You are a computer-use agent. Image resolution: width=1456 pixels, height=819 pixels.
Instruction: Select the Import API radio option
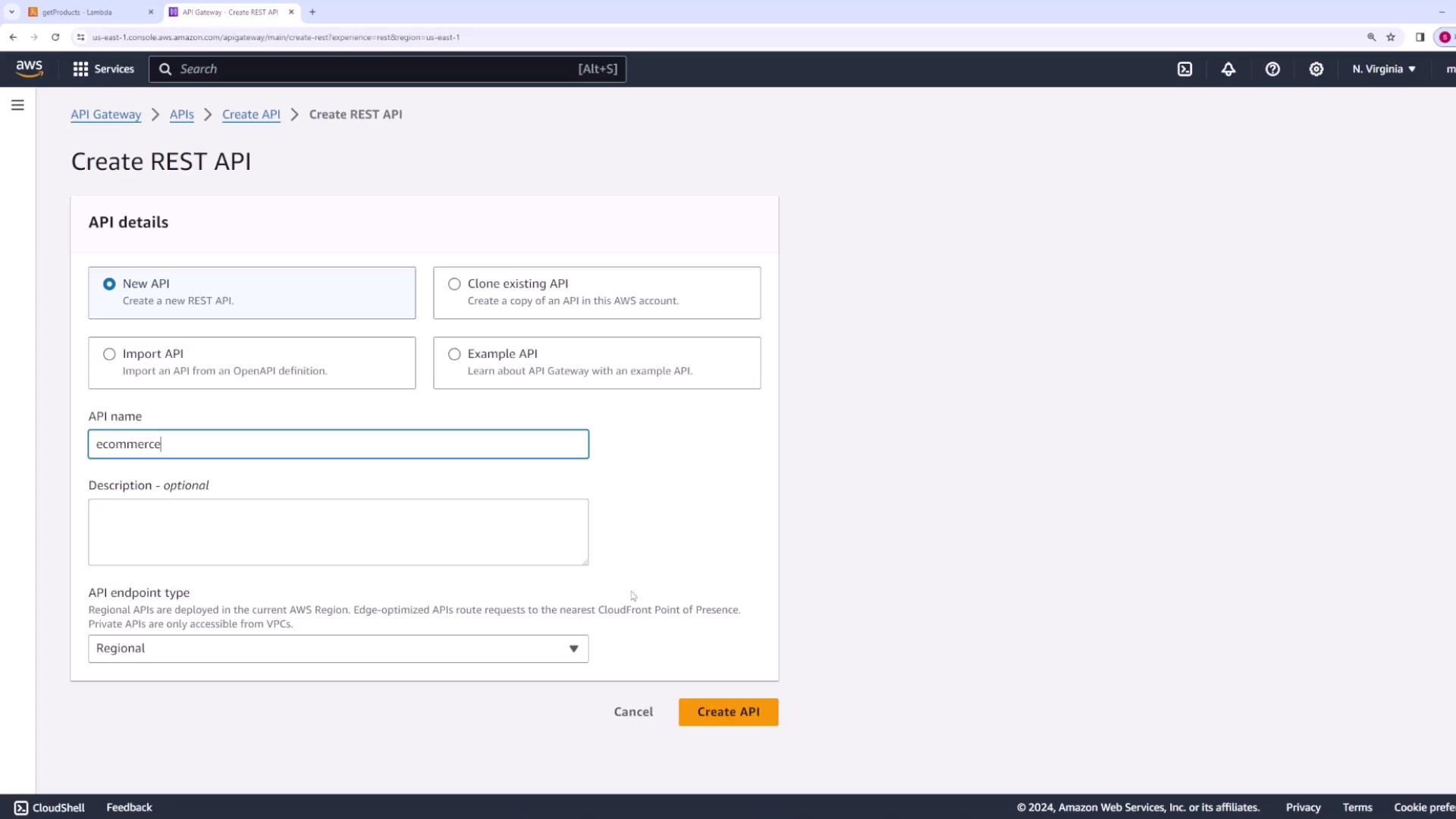click(109, 354)
